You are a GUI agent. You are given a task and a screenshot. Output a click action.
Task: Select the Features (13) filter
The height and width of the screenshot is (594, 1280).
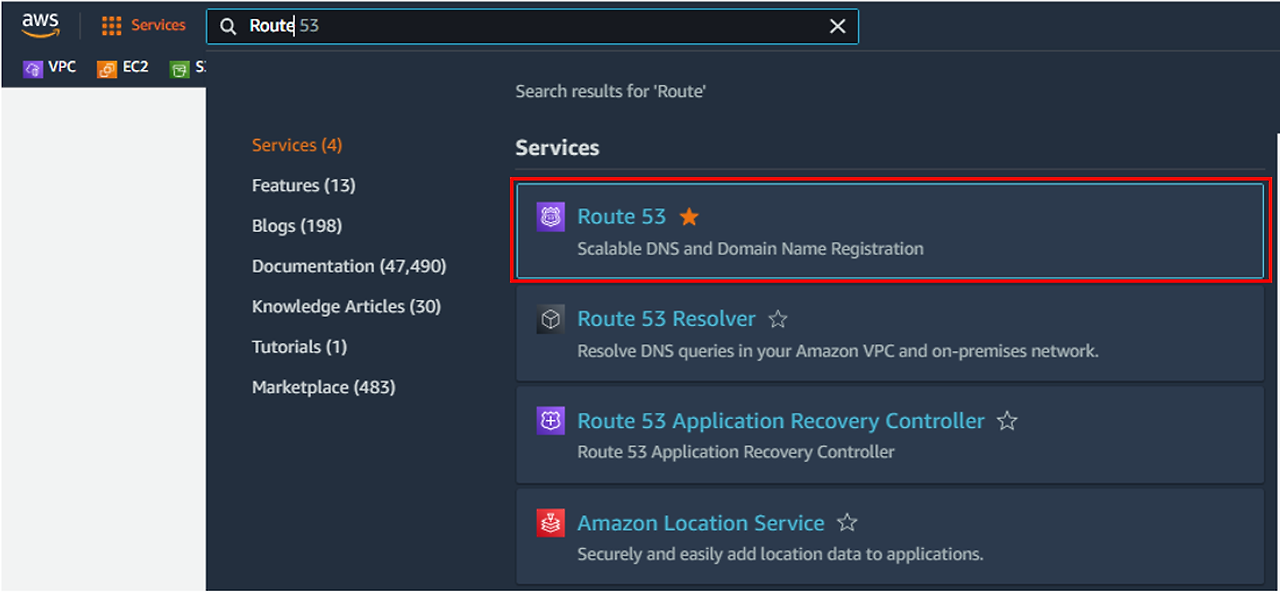[304, 185]
